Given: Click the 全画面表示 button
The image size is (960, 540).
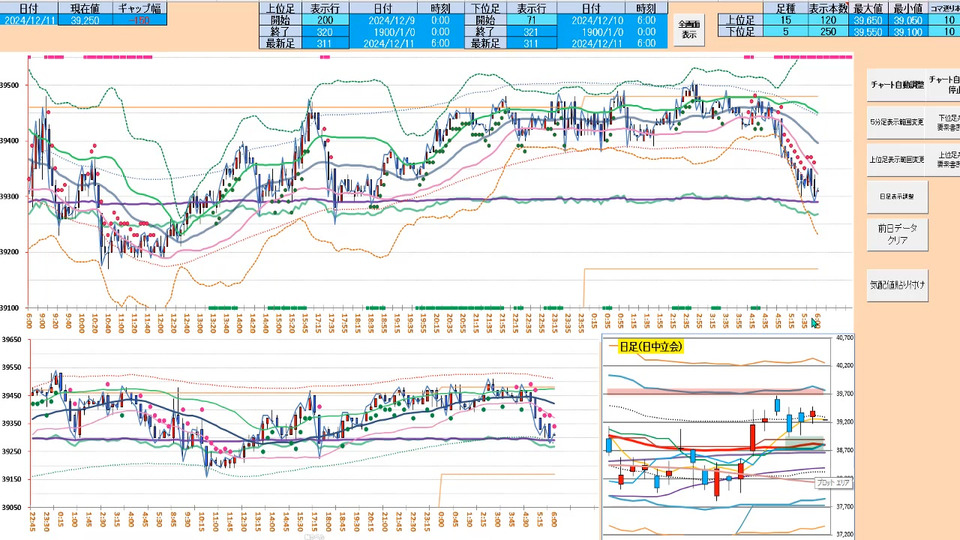Looking at the screenshot, I should [689, 29].
